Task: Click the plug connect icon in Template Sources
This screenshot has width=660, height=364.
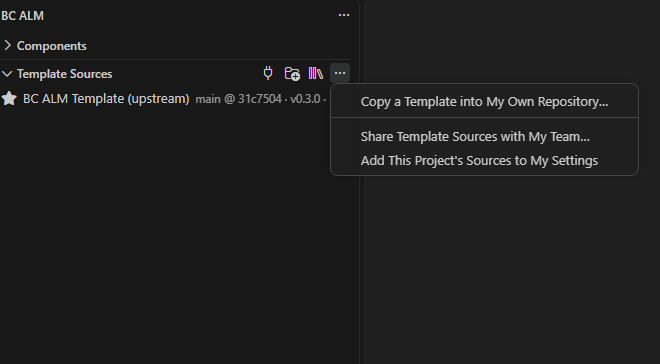Action: pos(268,74)
